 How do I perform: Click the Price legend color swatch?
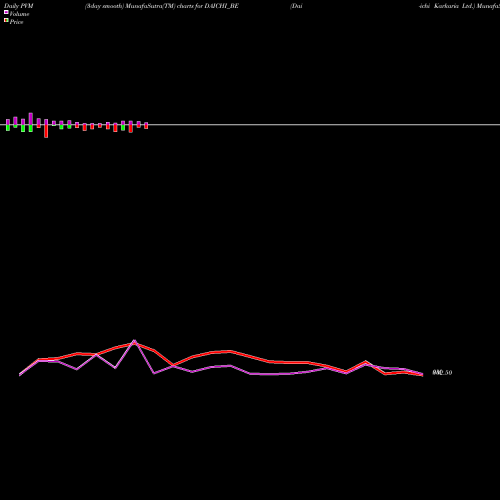pyautogui.click(x=6, y=21)
